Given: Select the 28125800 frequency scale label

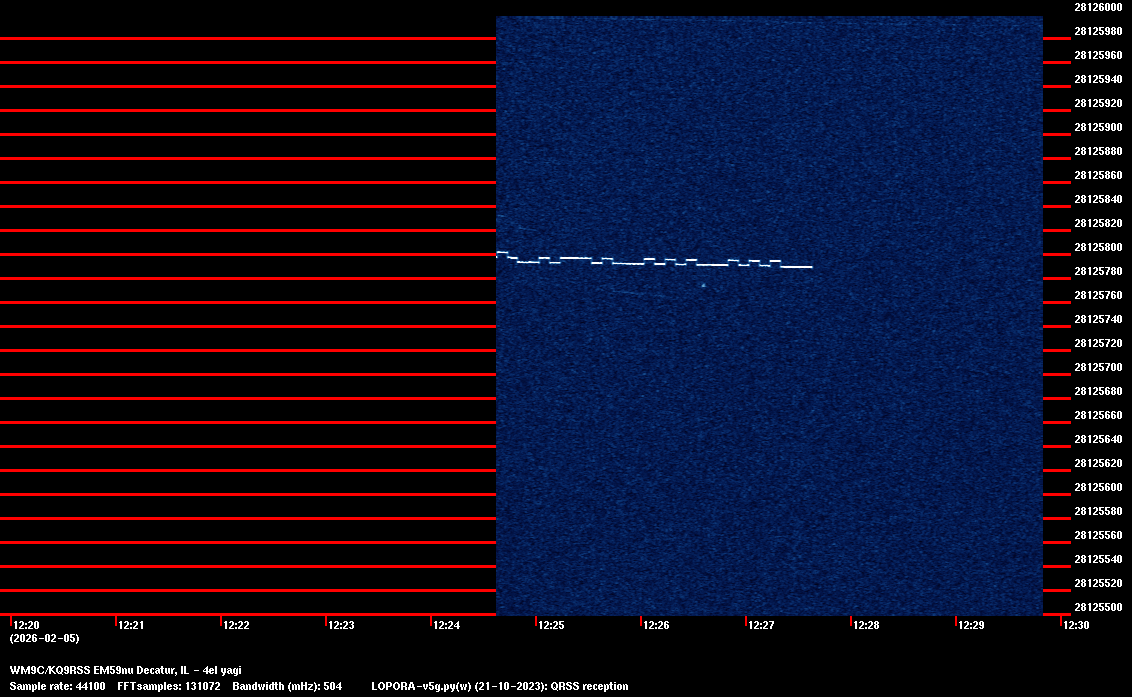Looking at the screenshot, I should point(1098,247).
